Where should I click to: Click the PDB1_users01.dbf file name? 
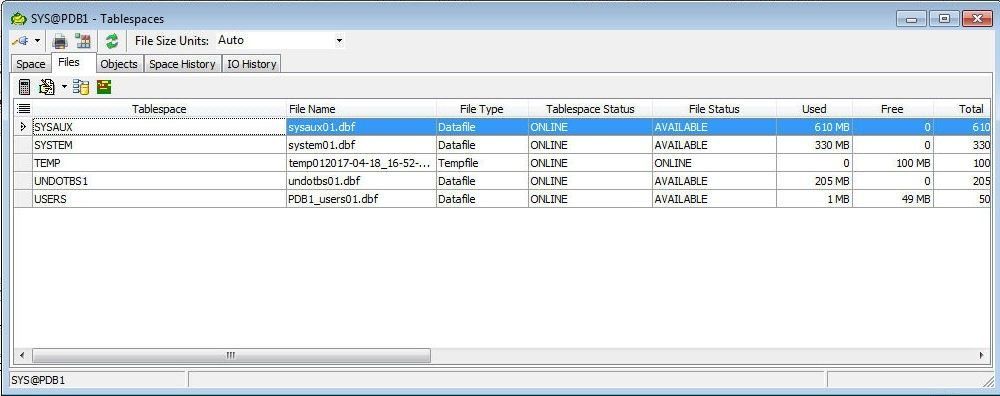click(333, 199)
